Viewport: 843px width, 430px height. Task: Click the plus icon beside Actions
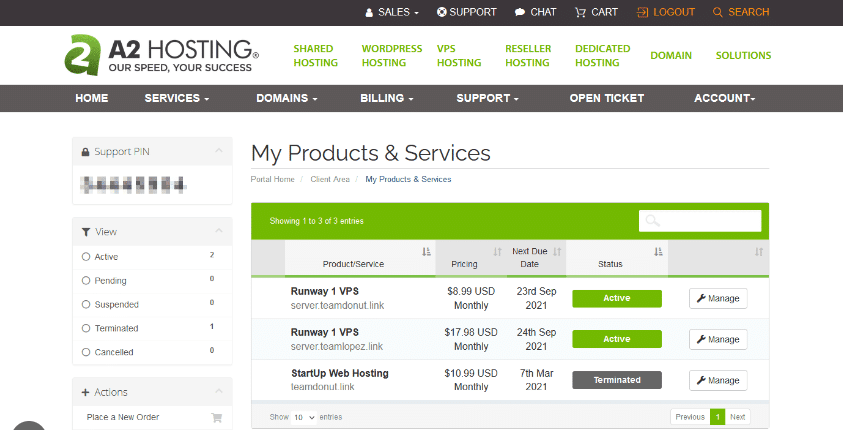pos(85,392)
